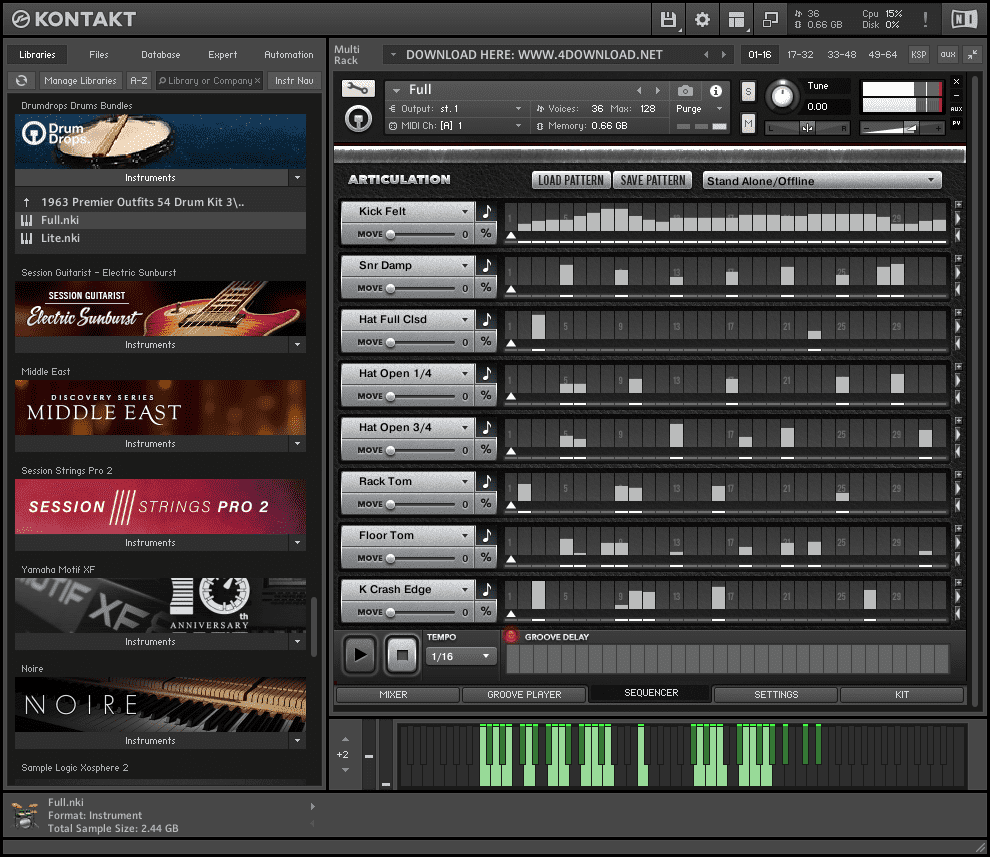This screenshot has height=857, width=990.
Task: Click LOAD PATTERN button
Action: tap(571, 181)
